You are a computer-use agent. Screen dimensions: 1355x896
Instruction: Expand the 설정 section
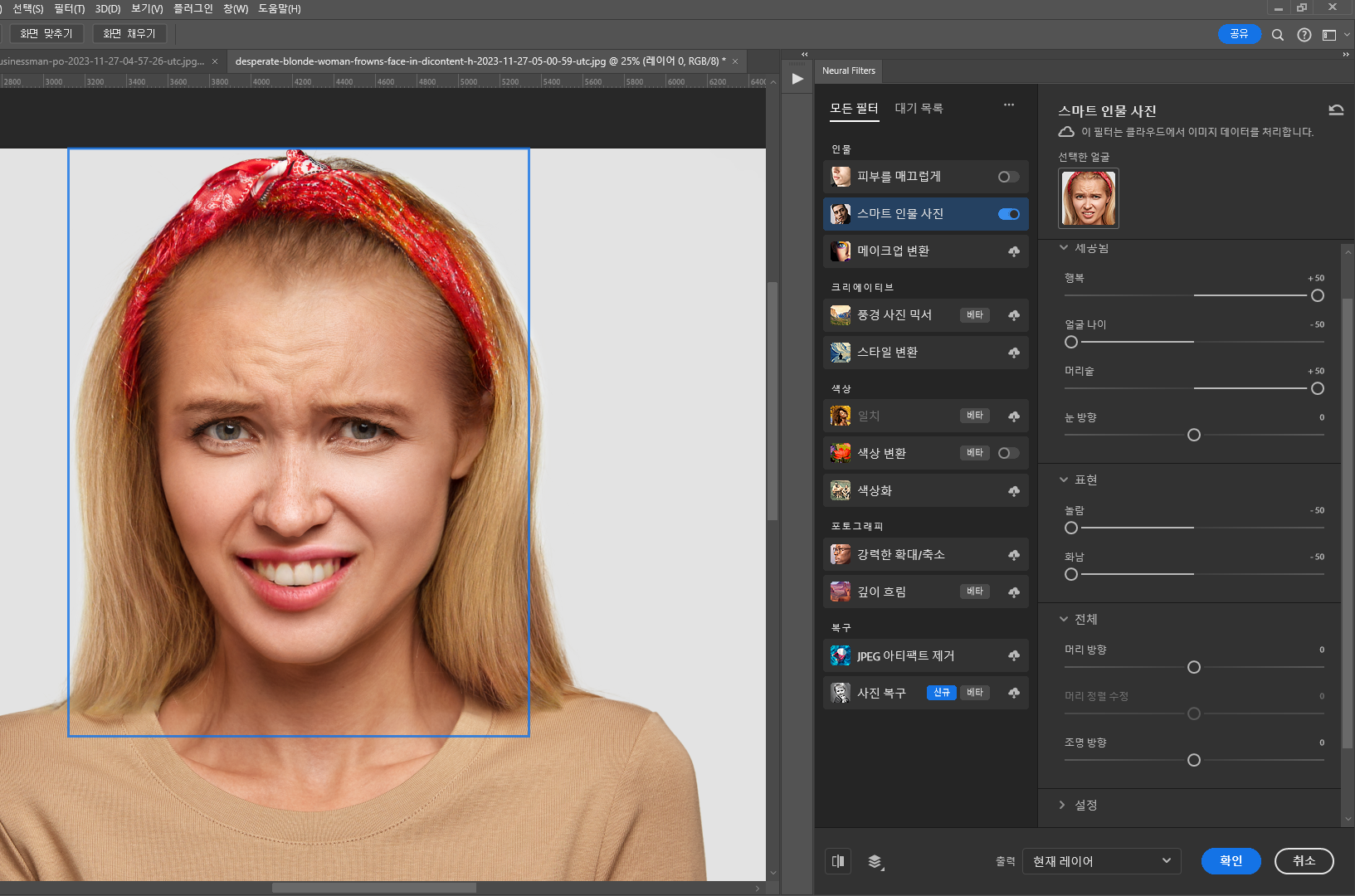(1062, 805)
